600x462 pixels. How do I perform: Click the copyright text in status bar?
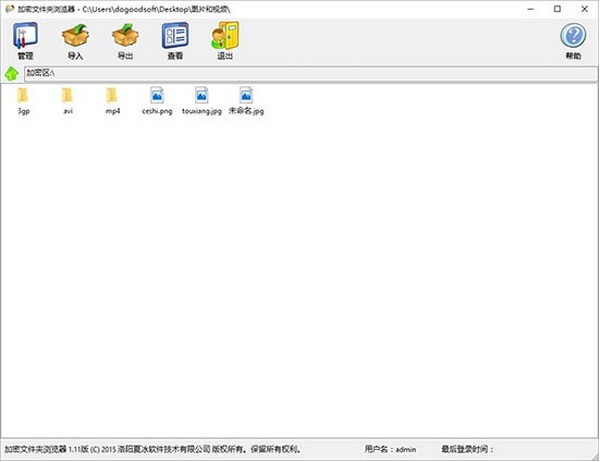[x=150, y=450]
